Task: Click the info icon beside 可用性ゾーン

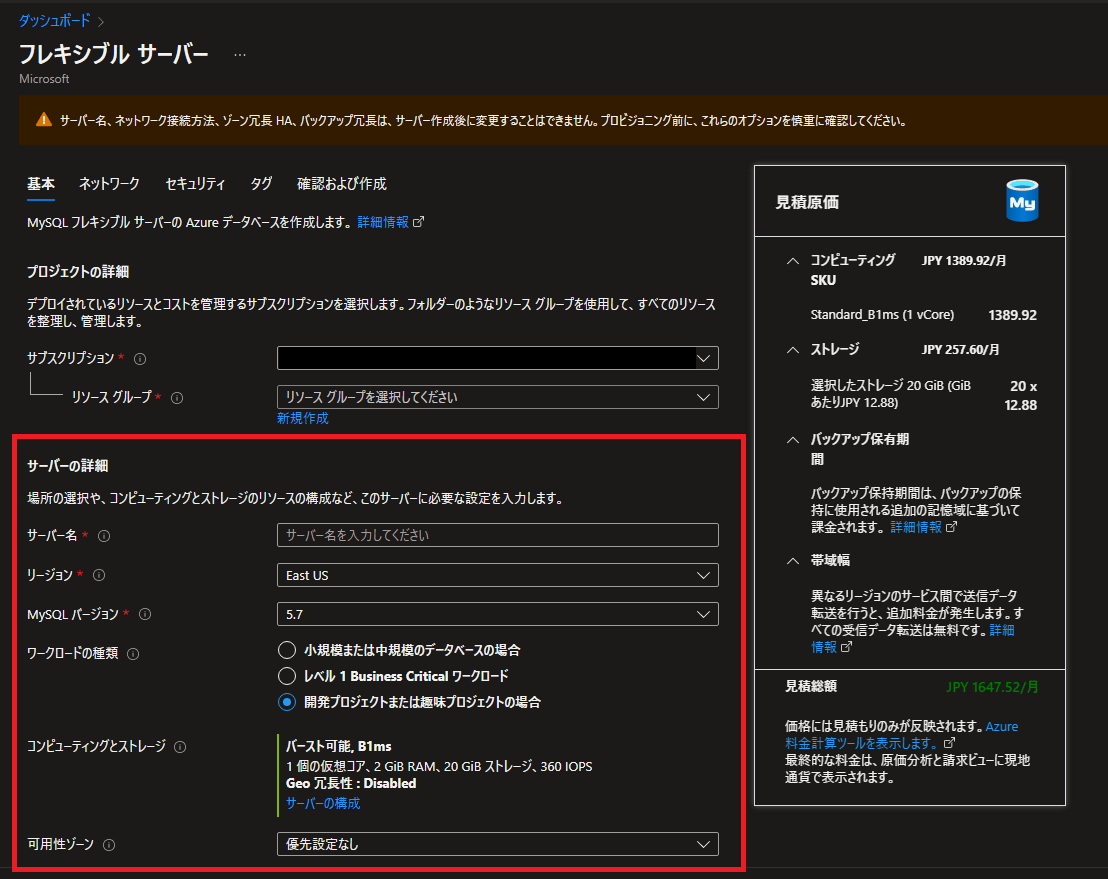Action: [109, 845]
